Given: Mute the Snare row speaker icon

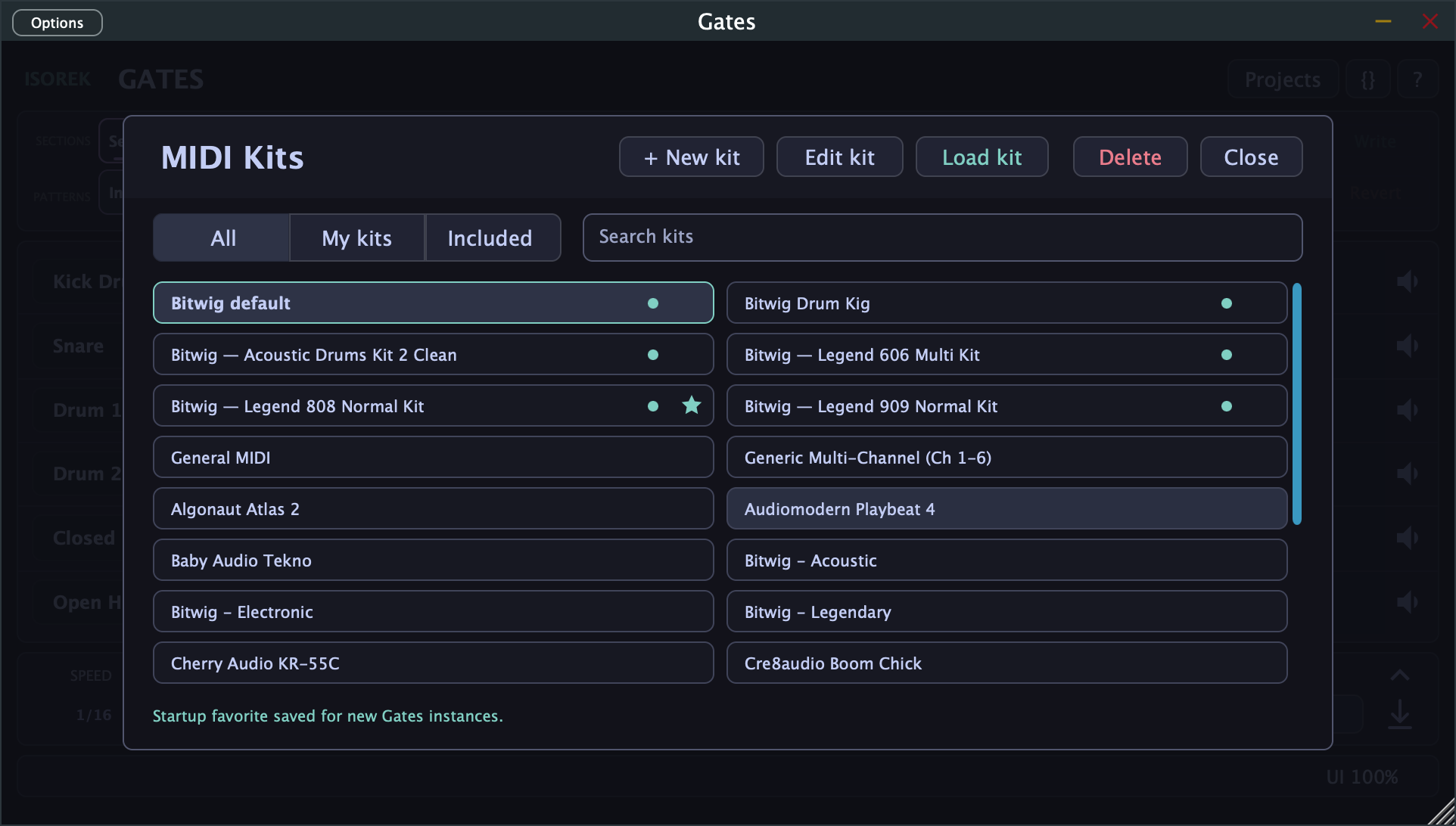Looking at the screenshot, I should coord(1407,346).
